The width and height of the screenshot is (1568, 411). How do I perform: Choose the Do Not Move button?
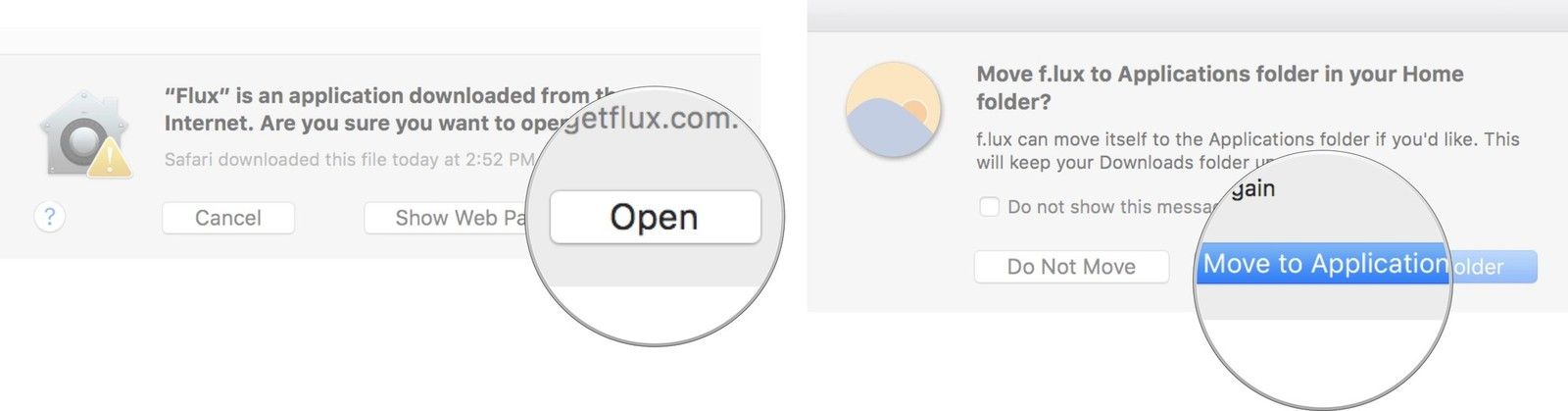pyautogui.click(x=1071, y=267)
